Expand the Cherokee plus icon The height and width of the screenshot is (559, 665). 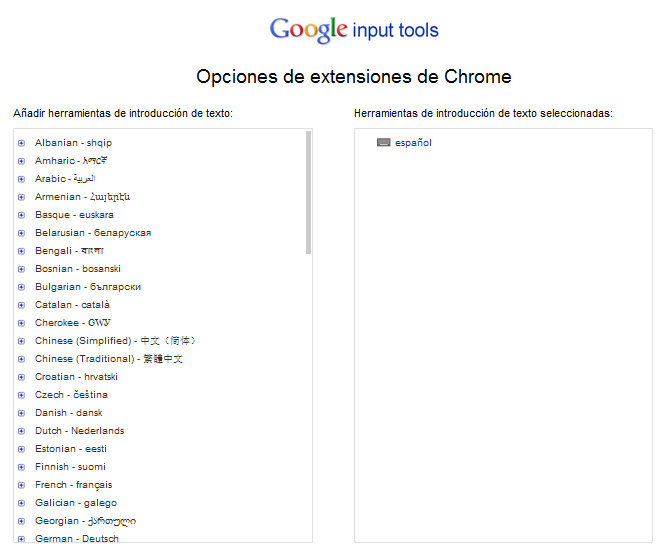click(x=21, y=323)
